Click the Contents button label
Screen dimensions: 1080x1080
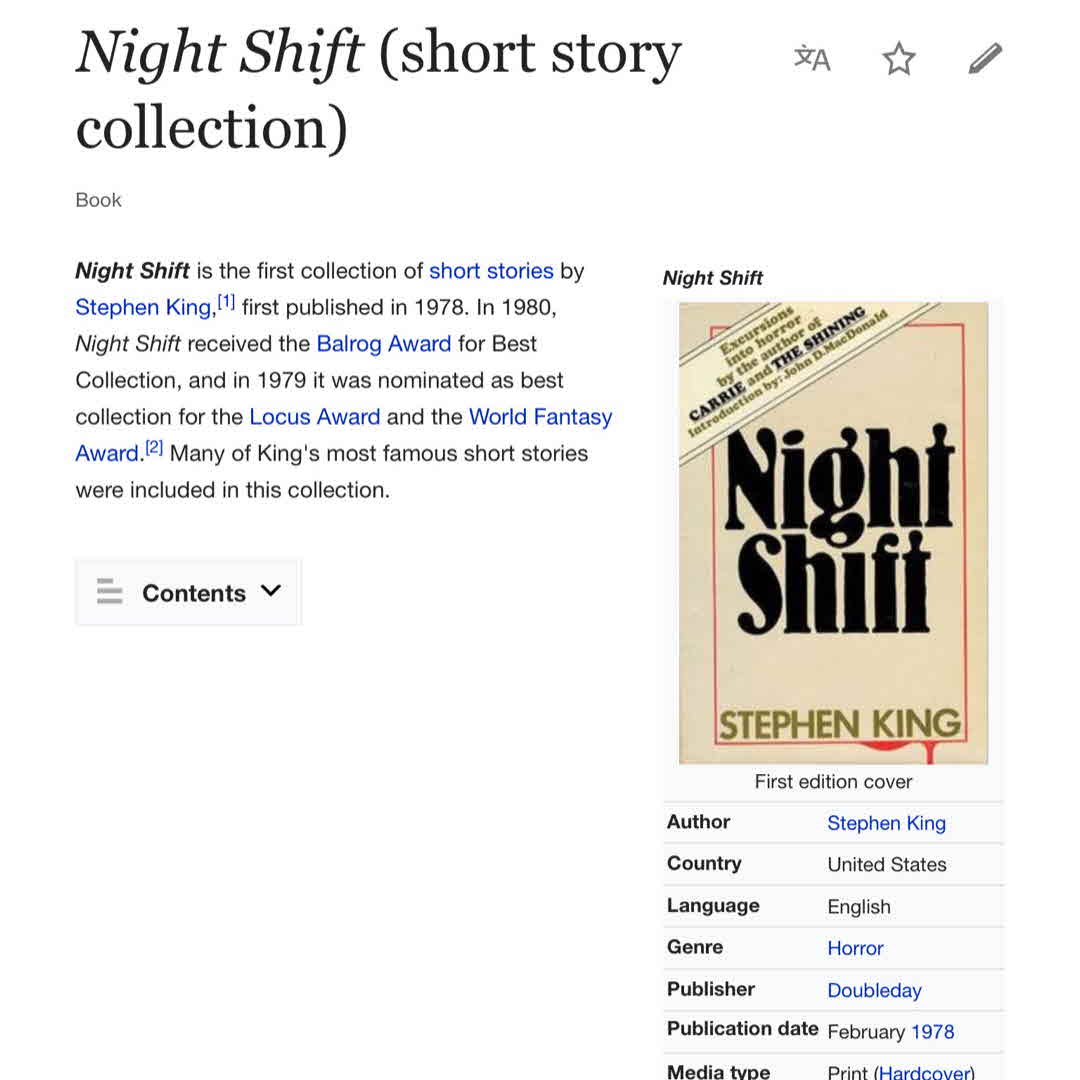(193, 593)
